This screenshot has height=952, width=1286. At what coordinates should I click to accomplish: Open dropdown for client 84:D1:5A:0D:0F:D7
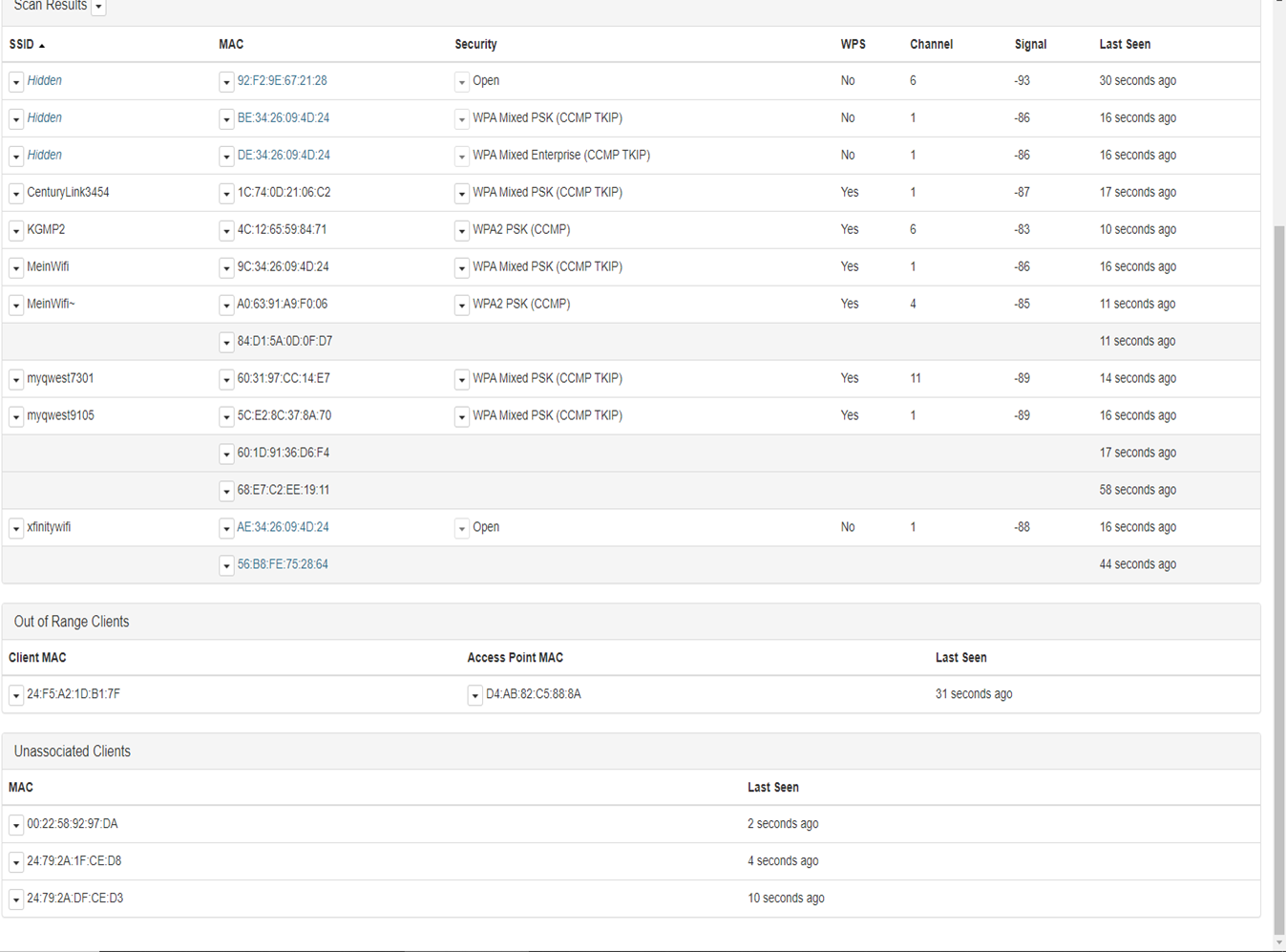pyautogui.click(x=226, y=343)
